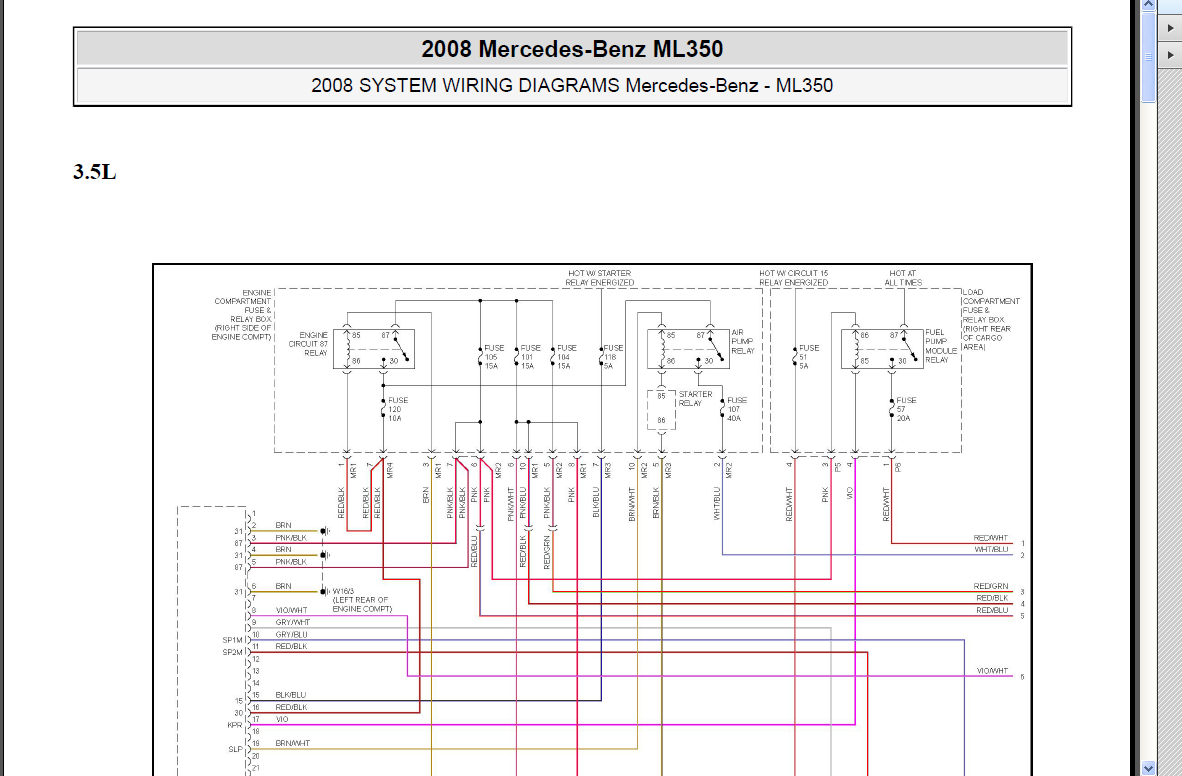Click the 'FUSE 101 15A' label
Viewport: 1182px width, 776px height.
pyautogui.click(x=531, y=357)
